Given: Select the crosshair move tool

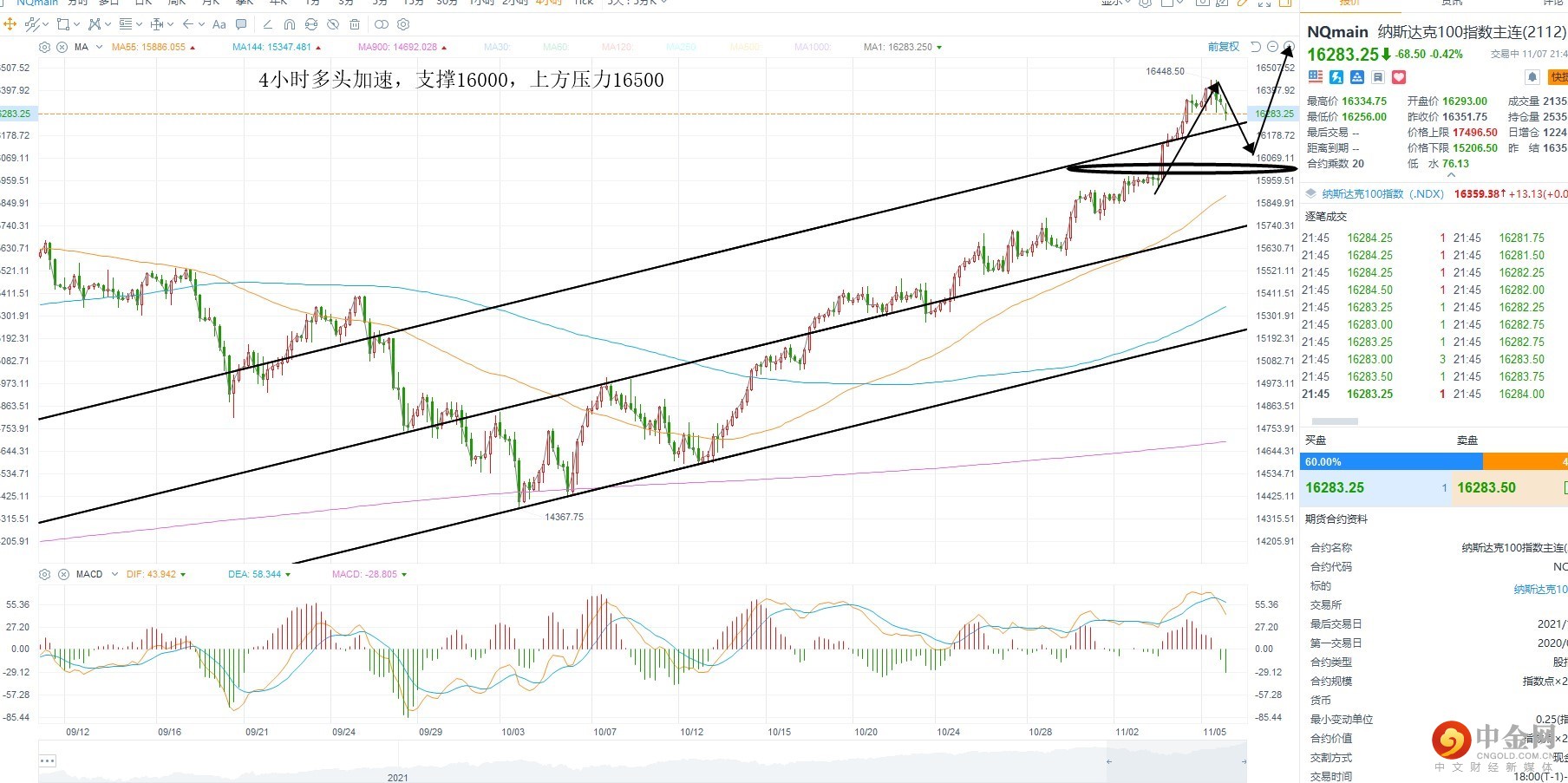Looking at the screenshot, I should [x=10, y=24].
